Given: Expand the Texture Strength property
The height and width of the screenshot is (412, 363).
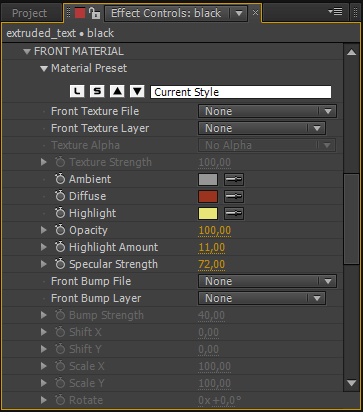Looking at the screenshot, I should (44, 162).
